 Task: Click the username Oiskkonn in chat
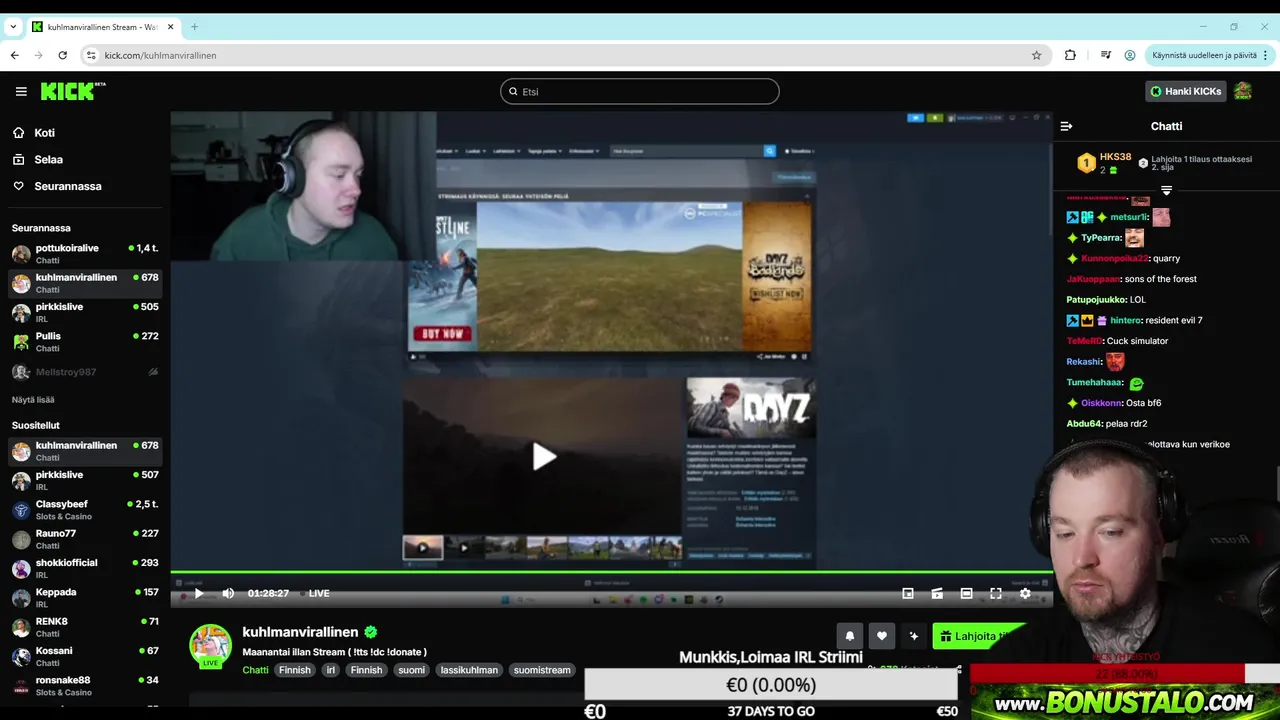click(x=1103, y=403)
